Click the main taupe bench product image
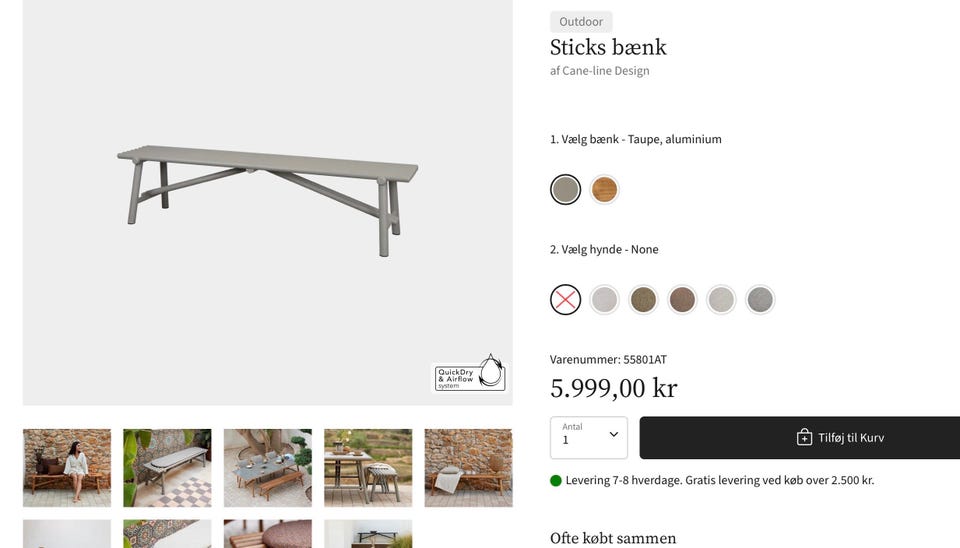 point(268,199)
